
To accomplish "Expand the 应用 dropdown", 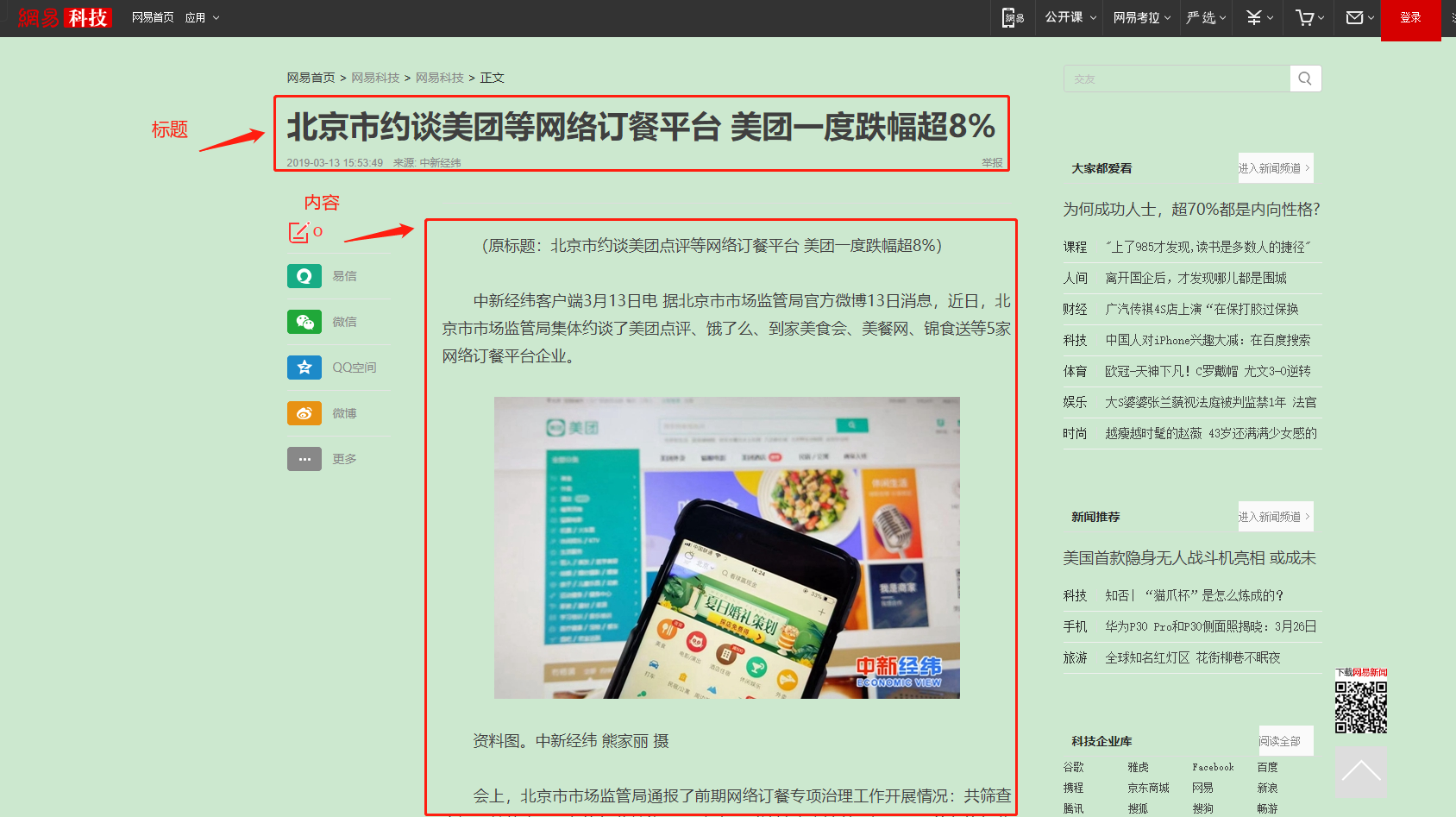I will (x=202, y=17).
